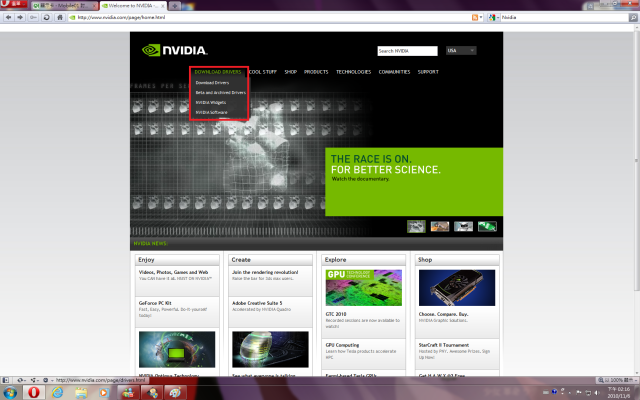Launch Internet Explorer from taskbar

[x=58, y=393]
